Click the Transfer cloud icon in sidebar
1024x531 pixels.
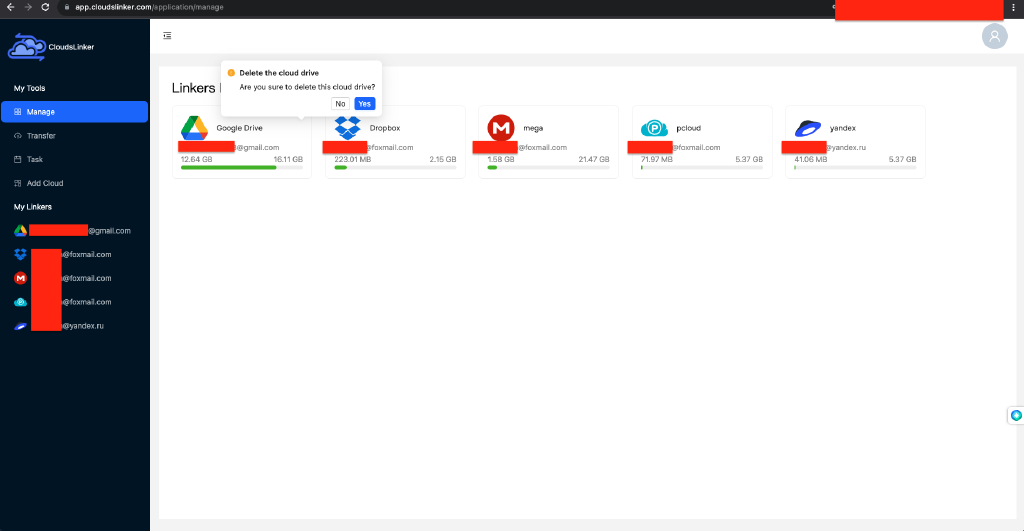[x=18, y=136]
